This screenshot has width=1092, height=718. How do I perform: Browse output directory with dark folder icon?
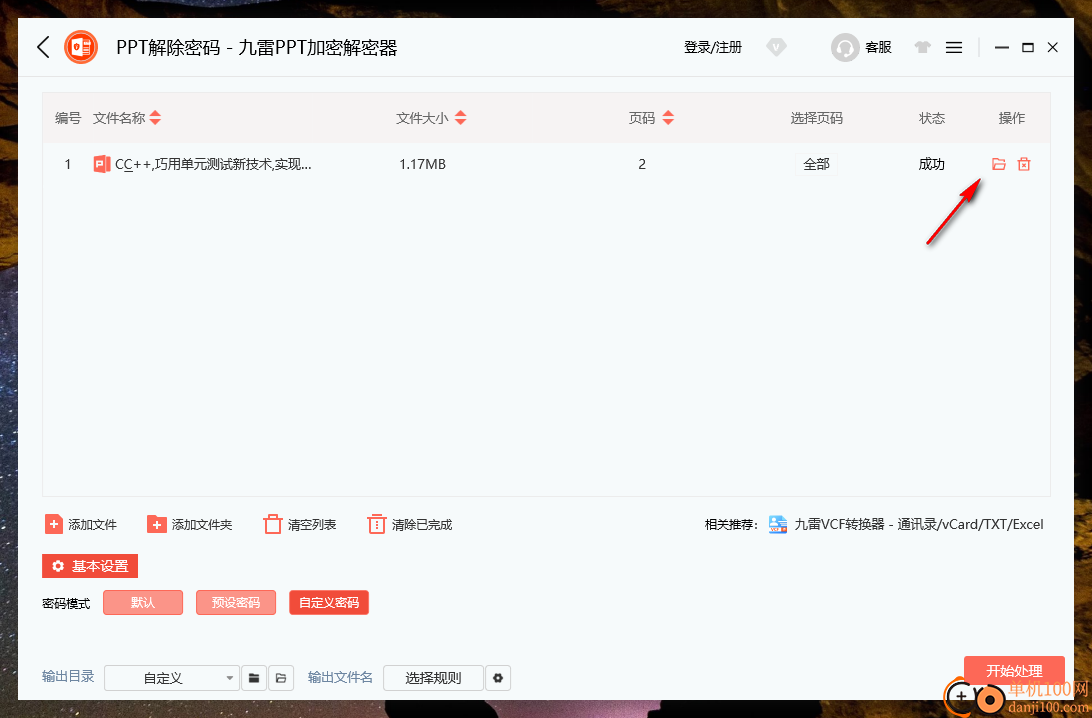point(254,678)
